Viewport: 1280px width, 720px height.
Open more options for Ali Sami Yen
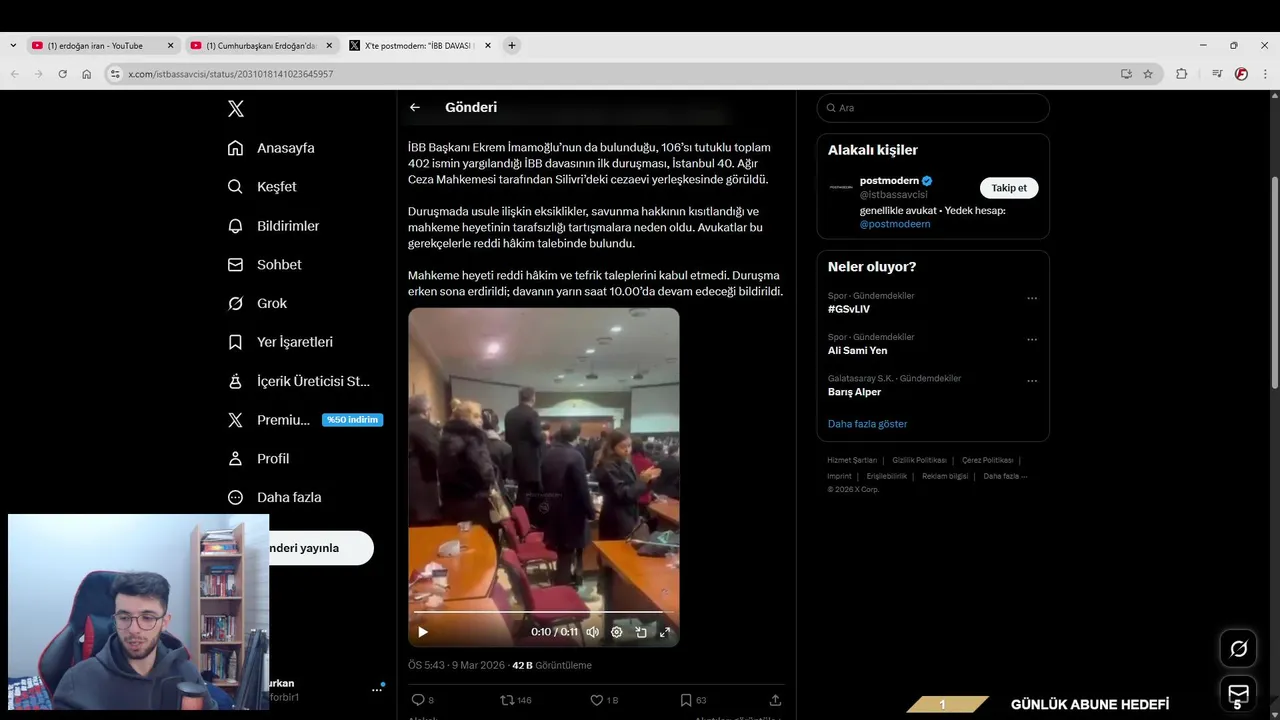pyautogui.click(x=1032, y=339)
